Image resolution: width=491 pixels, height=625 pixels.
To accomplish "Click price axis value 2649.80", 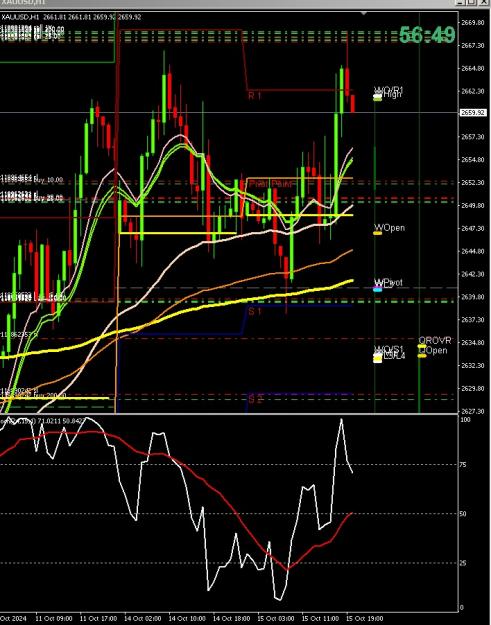I will pyautogui.click(x=473, y=205).
